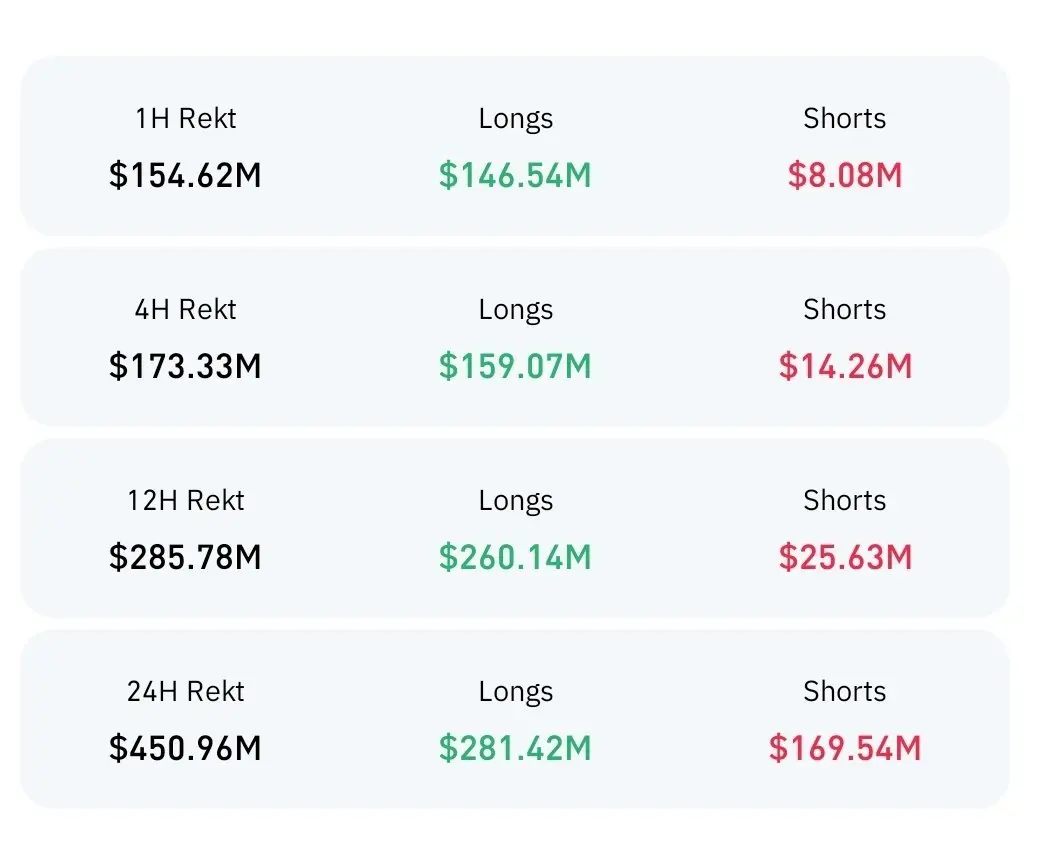This screenshot has height=841, width=1053.
Task: Click the $159.07M longs amount
Action: (515, 366)
